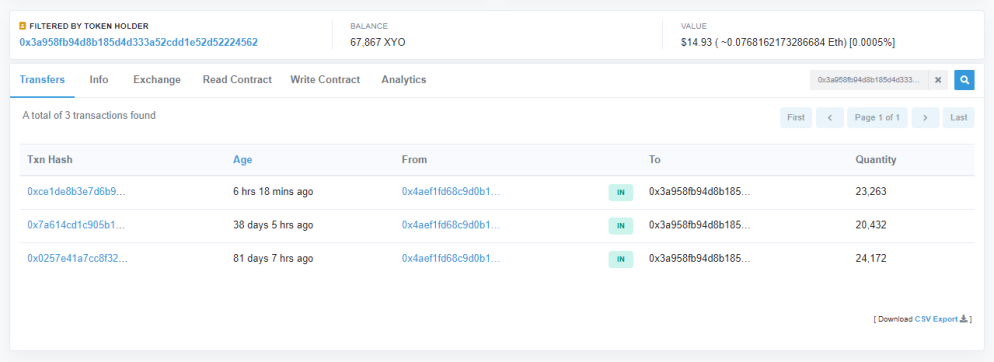
Task: Go to next page with the right chevron
Action: coord(926,117)
